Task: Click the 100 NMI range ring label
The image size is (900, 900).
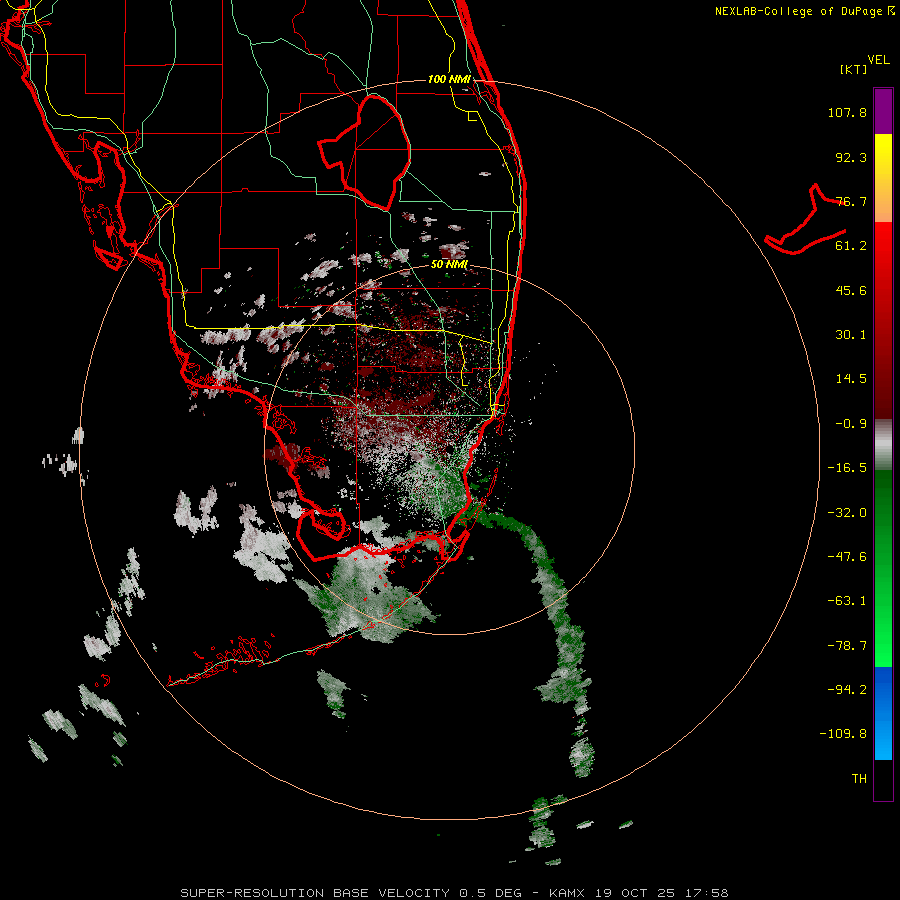Action: (449, 79)
